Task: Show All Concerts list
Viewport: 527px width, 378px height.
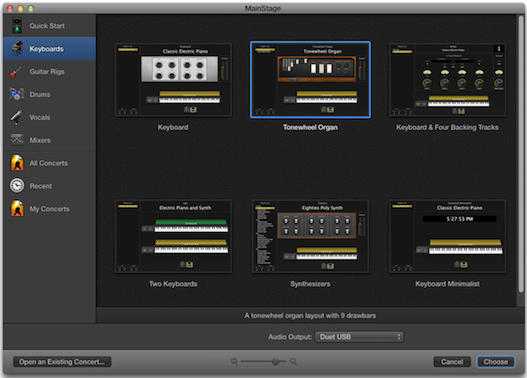Action: (x=49, y=163)
